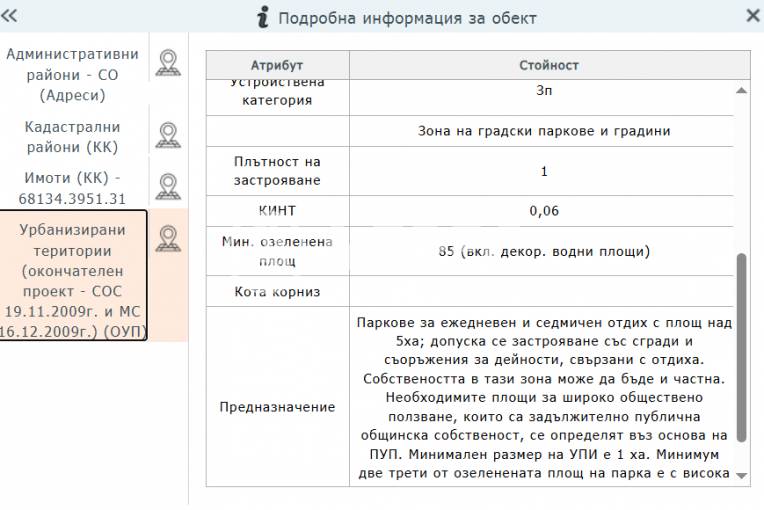Close the object information dialog
764x510 pixels.
tap(753, 16)
